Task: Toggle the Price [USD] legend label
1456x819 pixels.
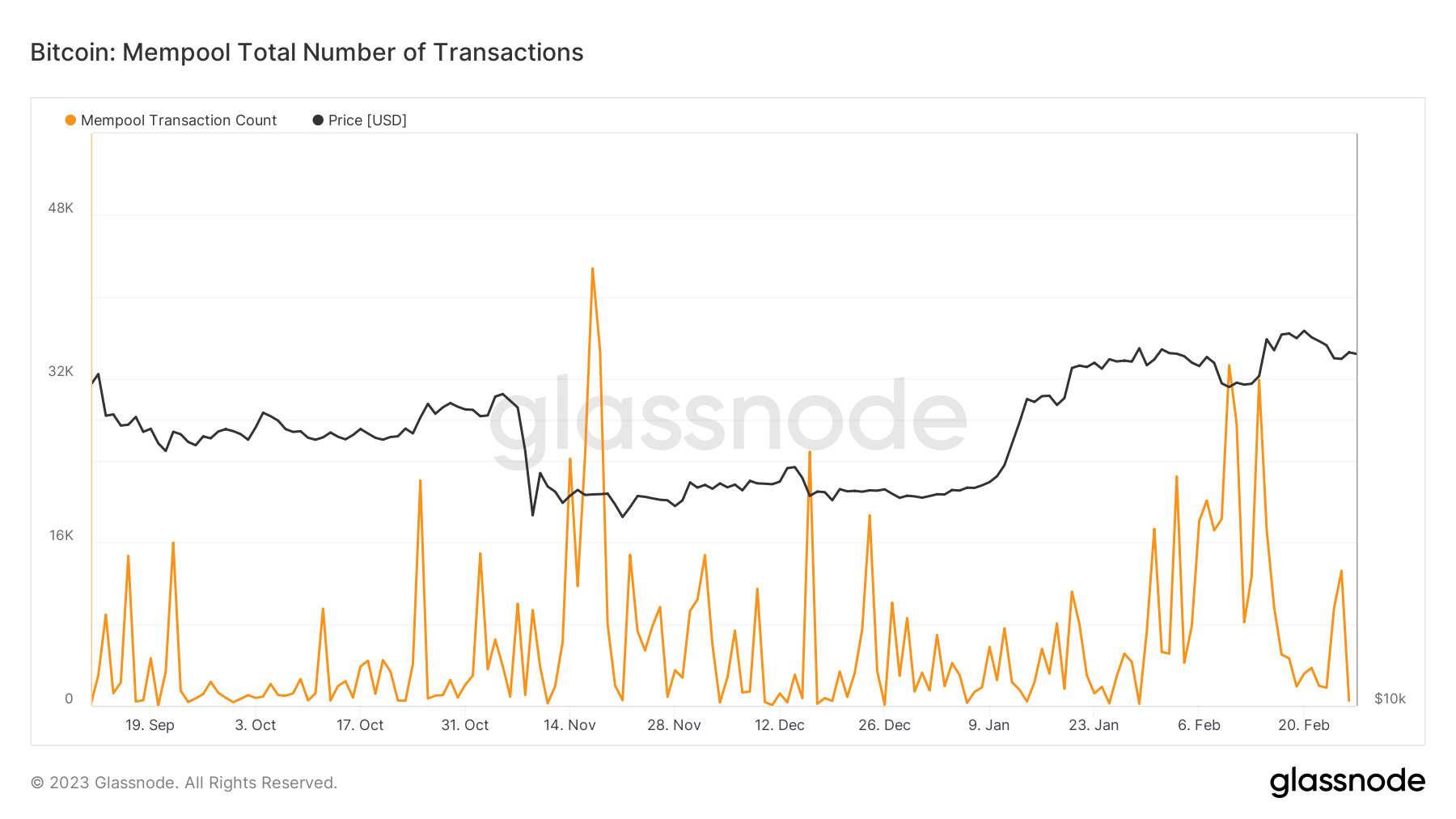Action: tap(367, 120)
